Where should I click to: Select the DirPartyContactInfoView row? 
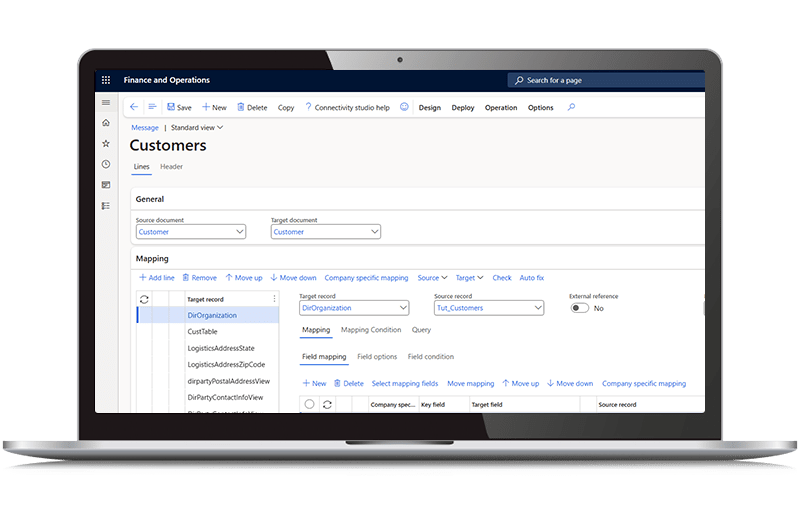[x=208, y=397]
